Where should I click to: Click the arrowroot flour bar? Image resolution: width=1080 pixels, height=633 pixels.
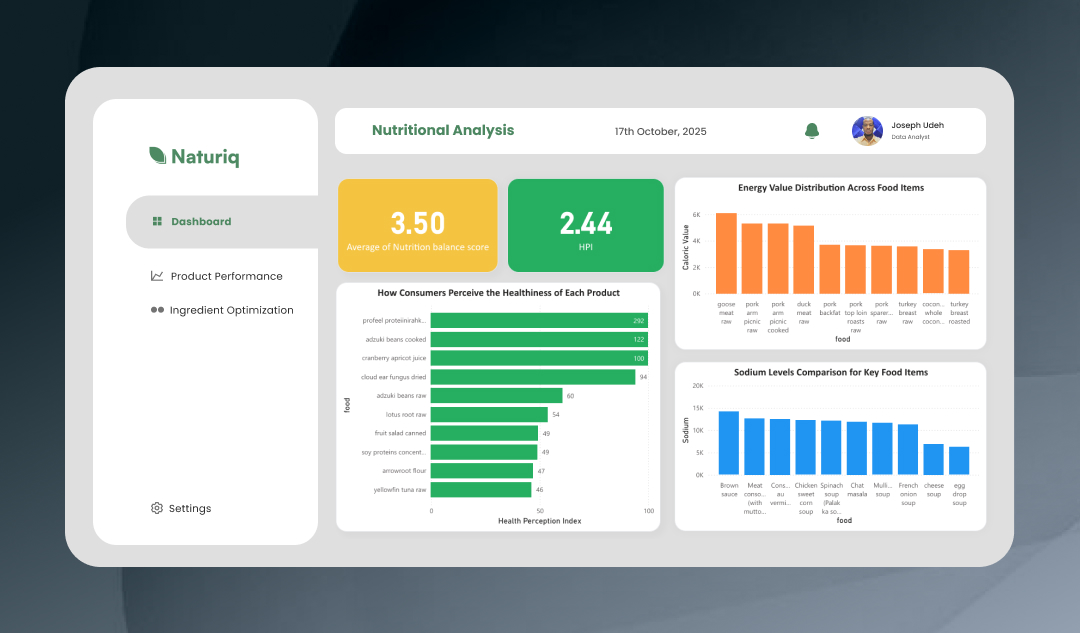[x=482, y=470]
